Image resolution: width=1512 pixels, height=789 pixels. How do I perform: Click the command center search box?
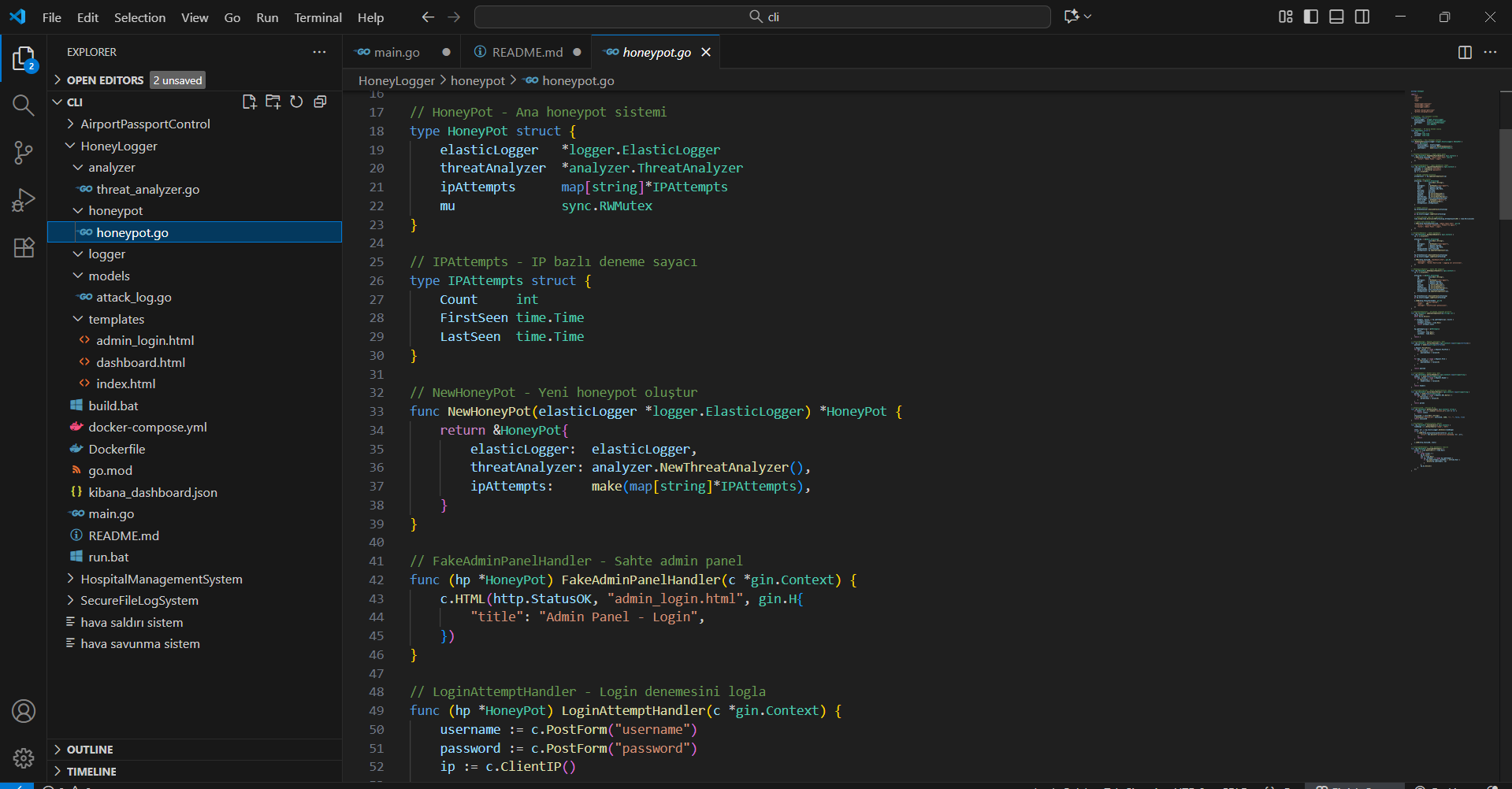coord(762,17)
